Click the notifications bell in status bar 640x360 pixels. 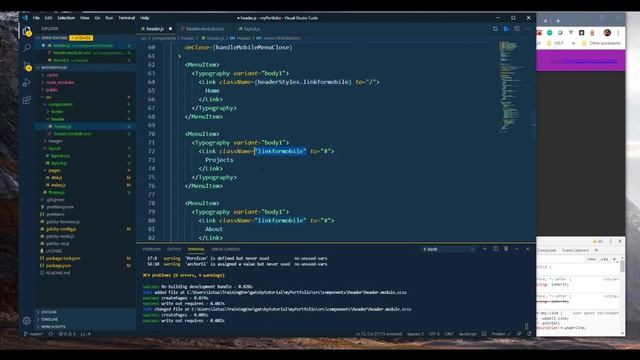click(x=529, y=334)
